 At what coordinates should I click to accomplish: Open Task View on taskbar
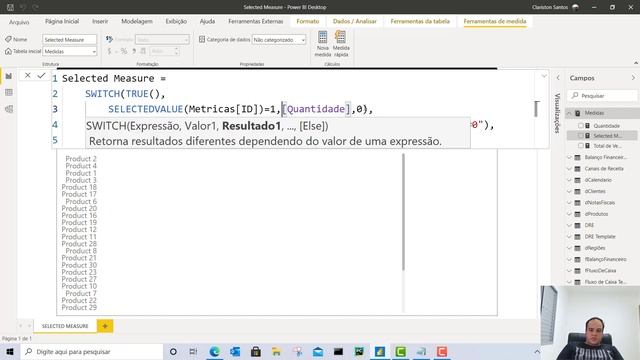pos(193,351)
